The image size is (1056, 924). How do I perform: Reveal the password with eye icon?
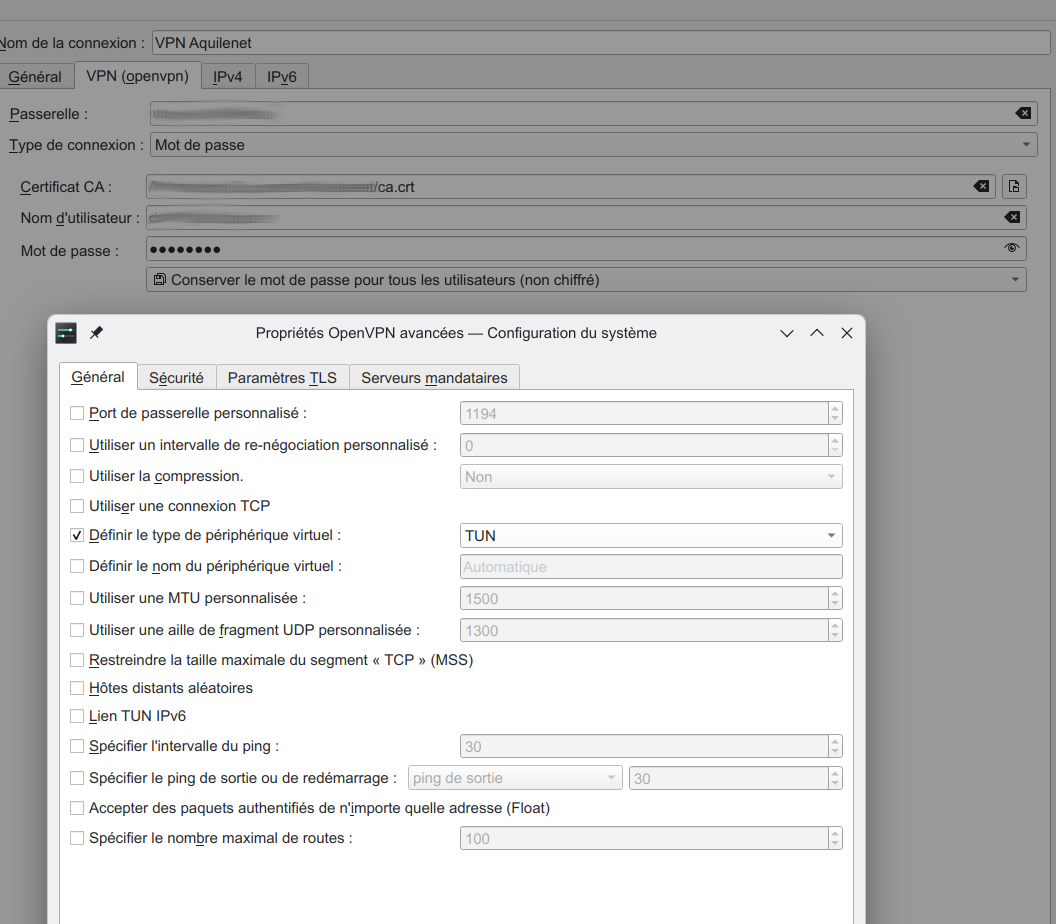pyautogui.click(x=1012, y=248)
